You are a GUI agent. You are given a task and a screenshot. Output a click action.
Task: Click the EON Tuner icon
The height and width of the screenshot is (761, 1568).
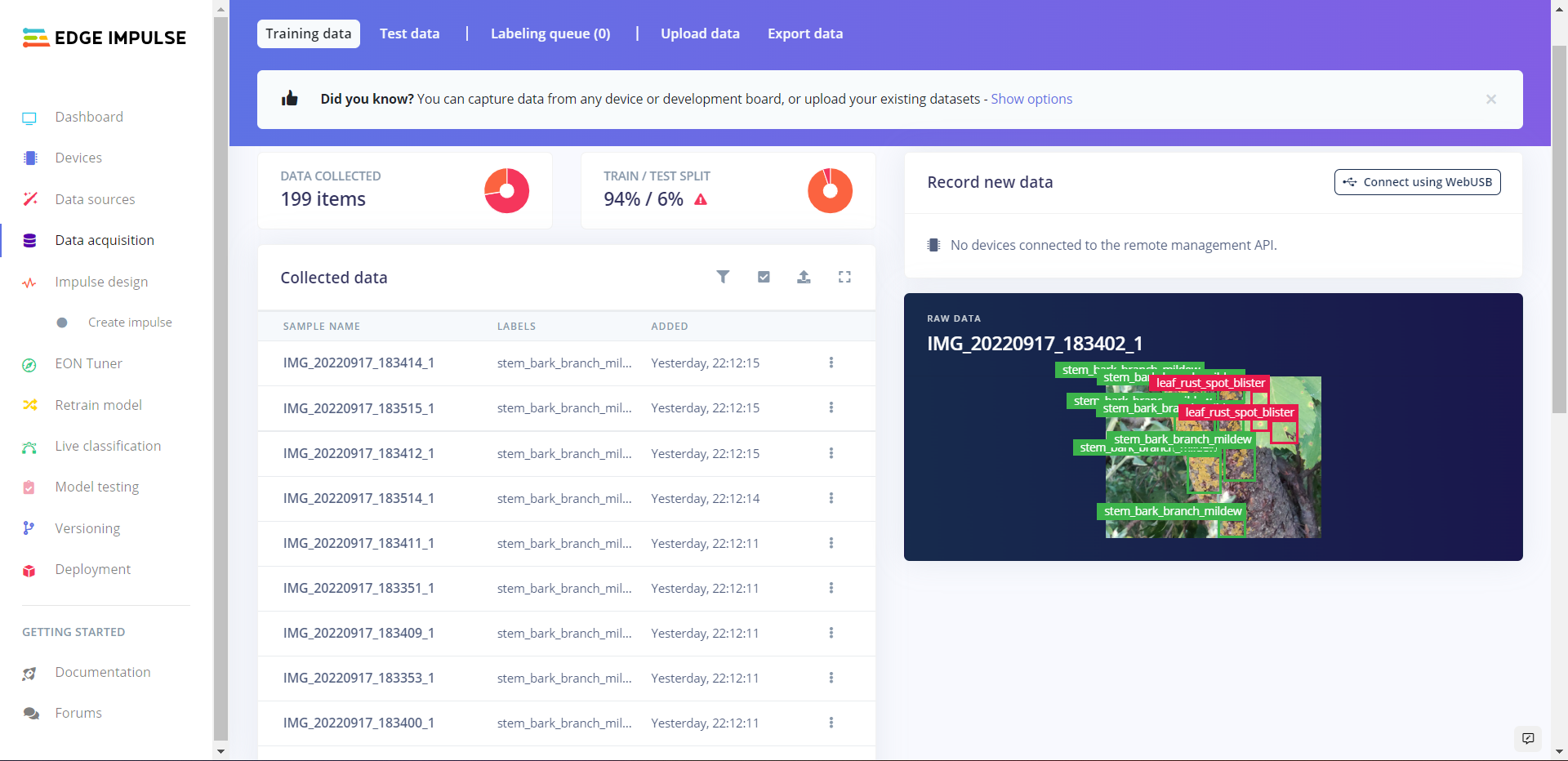pyautogui.click(x=29, y=364)
